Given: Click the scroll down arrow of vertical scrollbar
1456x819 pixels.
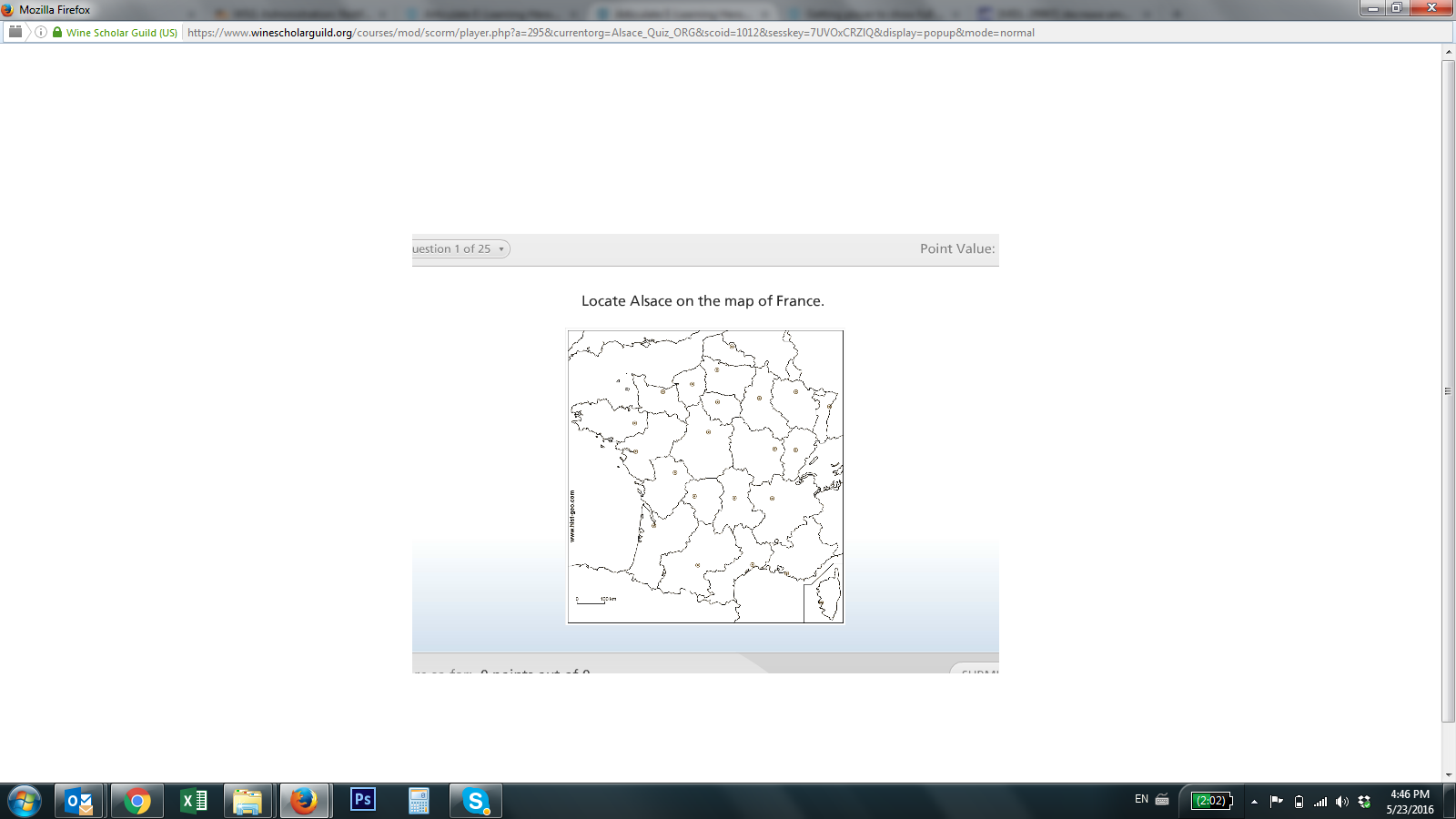Looking at the screenshot, I should [1448, 774].
